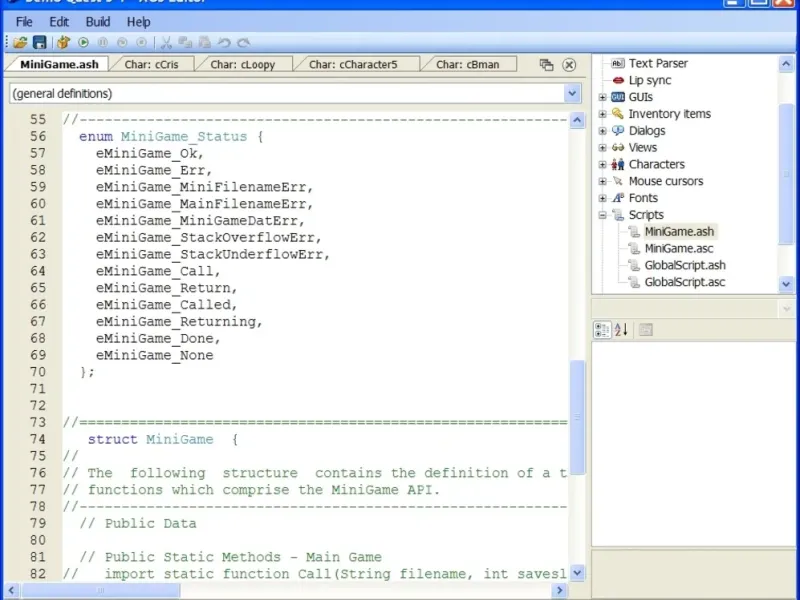Expand the GUIs tree node
The image size is (800, 600).
(x=603, y=97)
